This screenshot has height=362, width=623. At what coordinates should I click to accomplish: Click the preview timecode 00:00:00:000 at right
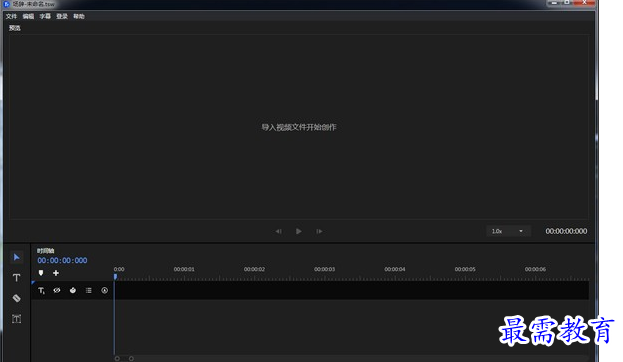click(x=566, y=231)
